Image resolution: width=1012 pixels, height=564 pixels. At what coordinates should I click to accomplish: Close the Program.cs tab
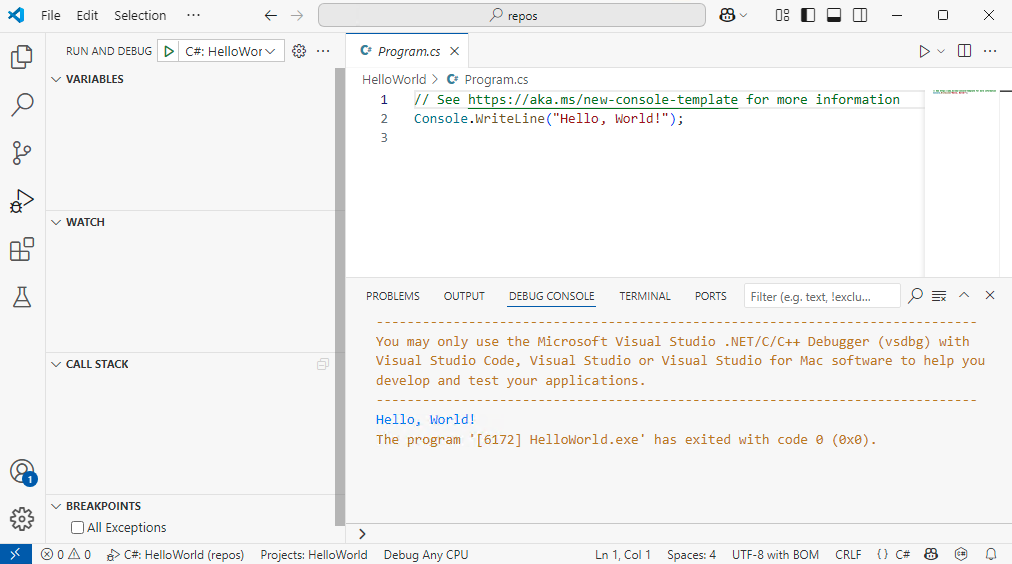454,51
